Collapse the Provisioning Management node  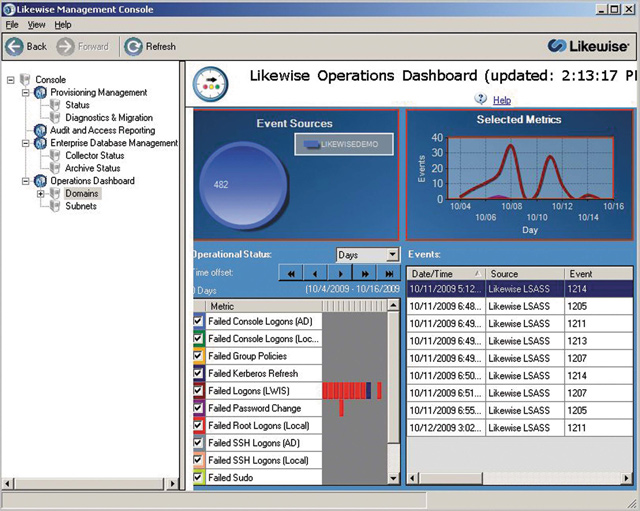click(x=26, y=93)
